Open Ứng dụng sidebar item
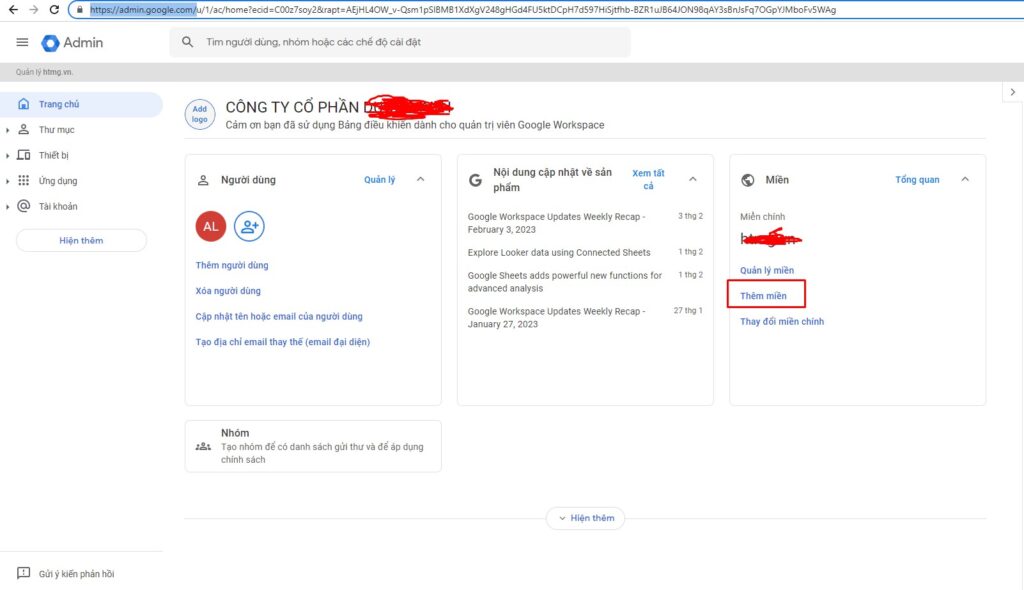 tap(57, 181)
